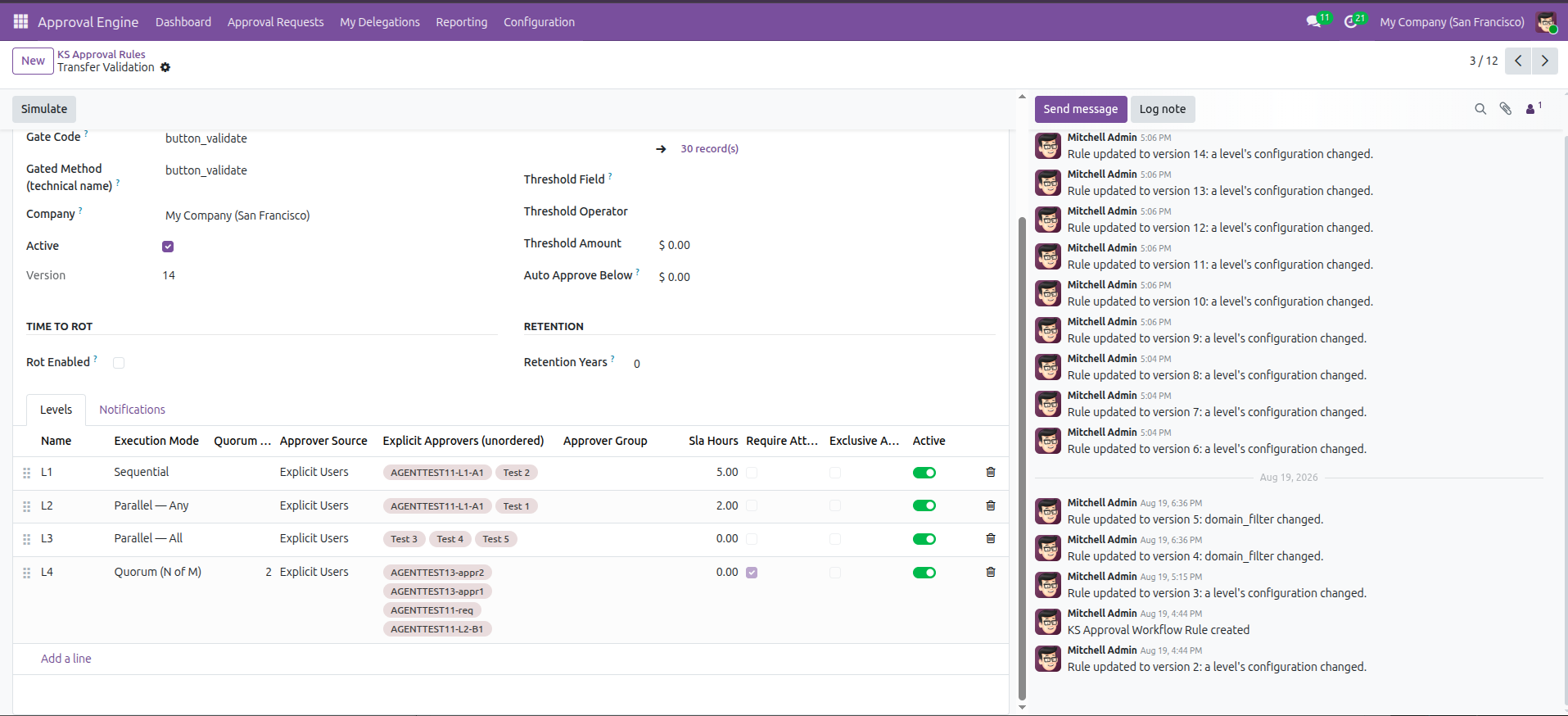Viewport: 1568px width, 716px height.
Task: Open the My Company (San Francisco) switcher
Action: (1452, 22)
